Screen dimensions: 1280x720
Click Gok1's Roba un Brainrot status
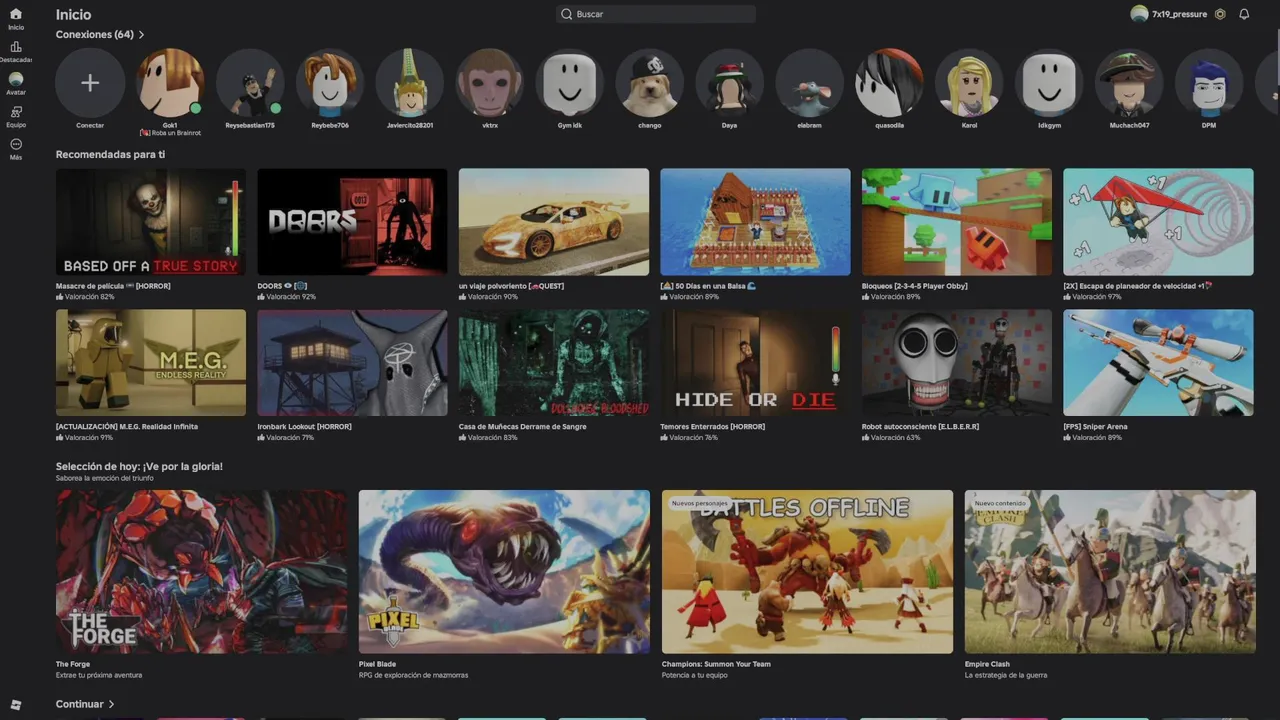tap(170, 133)
